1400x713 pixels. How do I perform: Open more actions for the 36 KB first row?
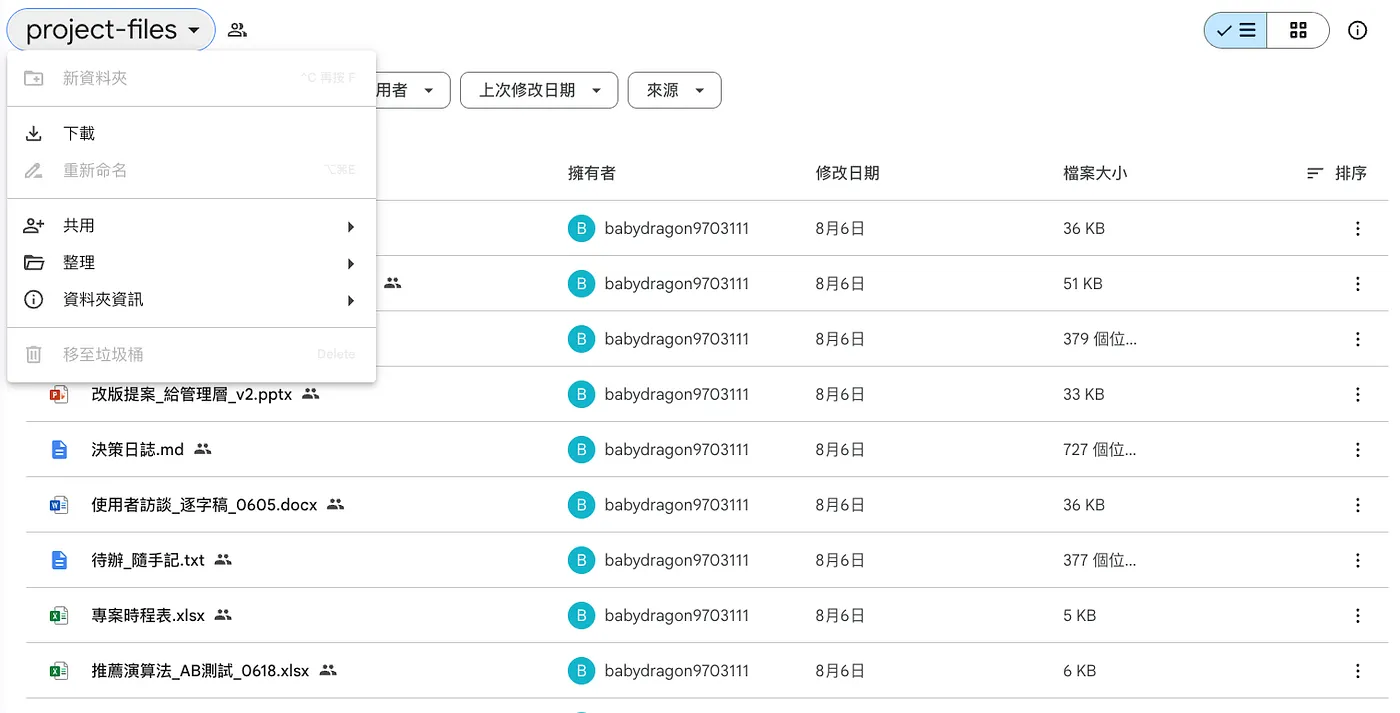(x=1357, y=229)
